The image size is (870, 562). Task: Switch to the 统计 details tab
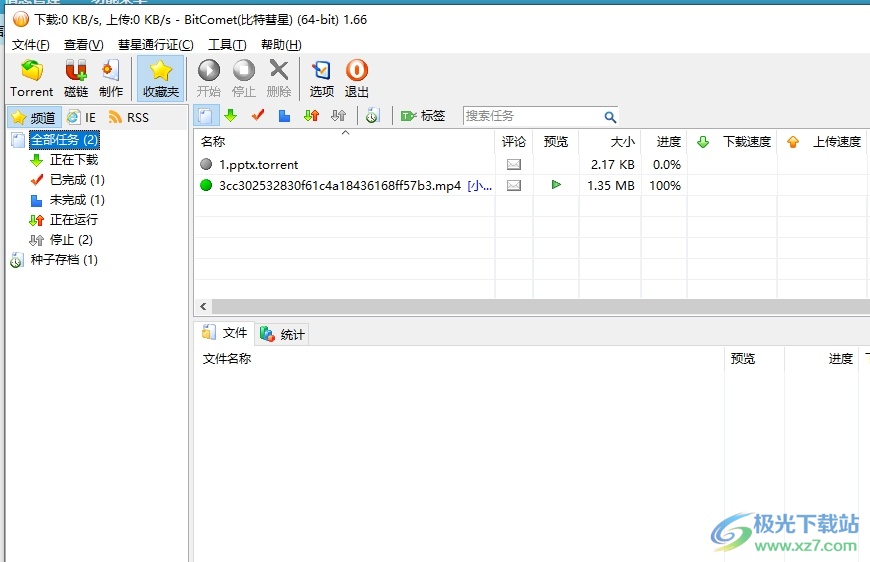[282, 334]
